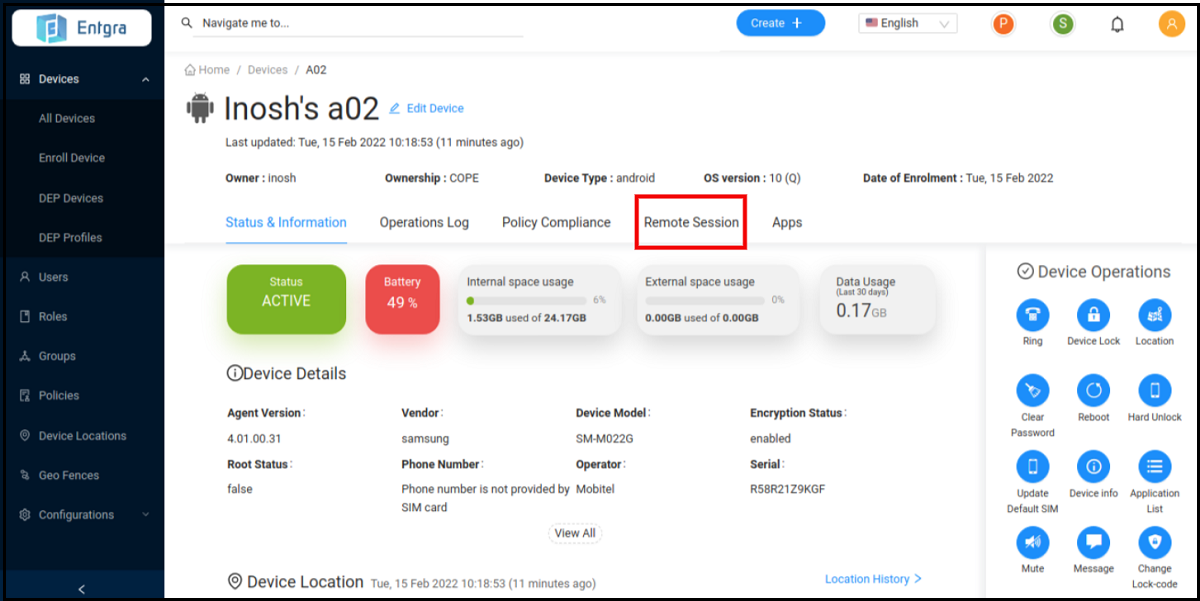Open the Location operation icon

point(1154,315)
